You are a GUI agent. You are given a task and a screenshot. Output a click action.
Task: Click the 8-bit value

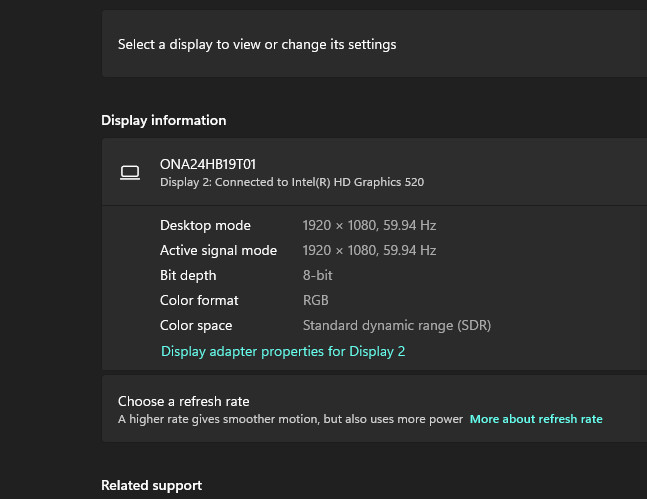click(317, 275)
